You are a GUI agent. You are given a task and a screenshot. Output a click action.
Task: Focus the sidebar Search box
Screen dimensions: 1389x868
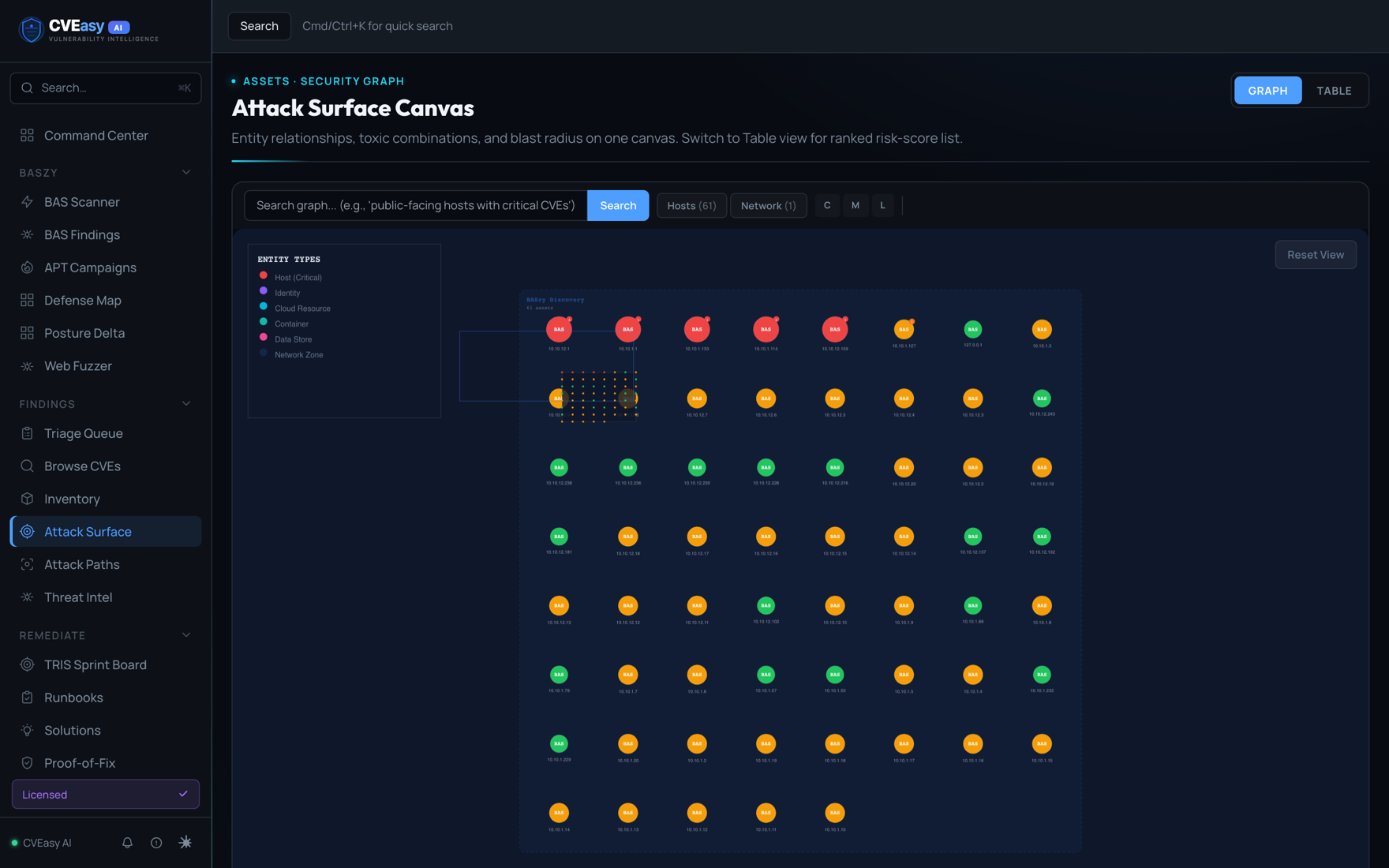point(106,88)
